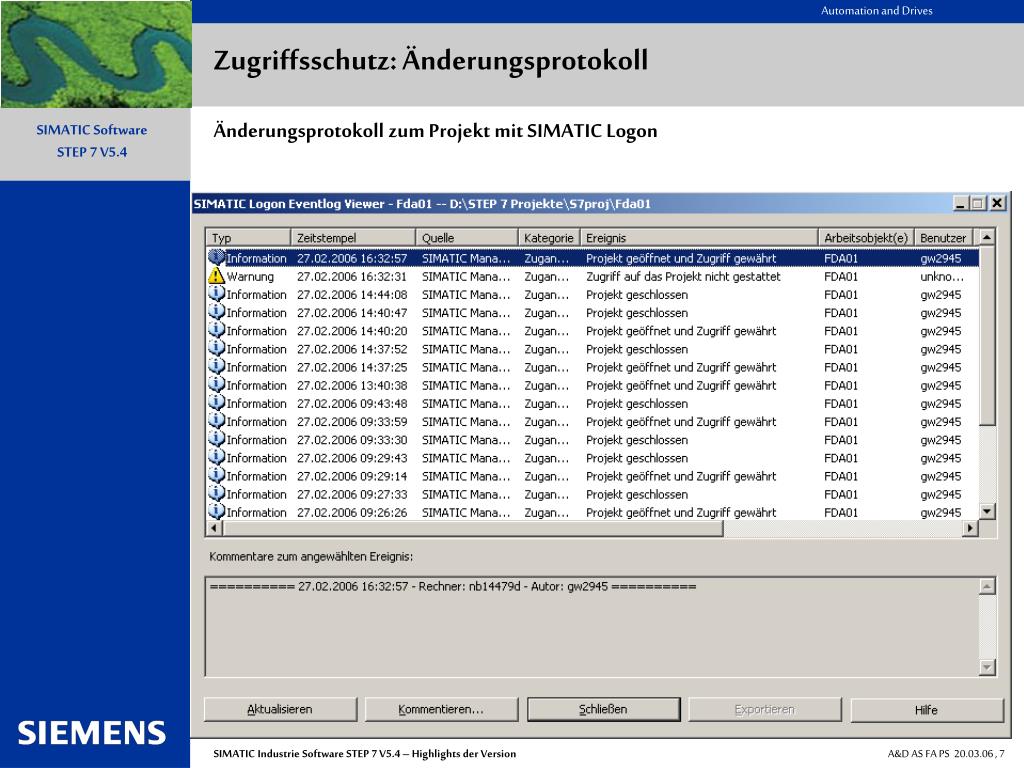Select the timestamp '27.02.2006 09:29:14'
The width and height of the screenshot is (1024, 768).
(x=352, y=476)
